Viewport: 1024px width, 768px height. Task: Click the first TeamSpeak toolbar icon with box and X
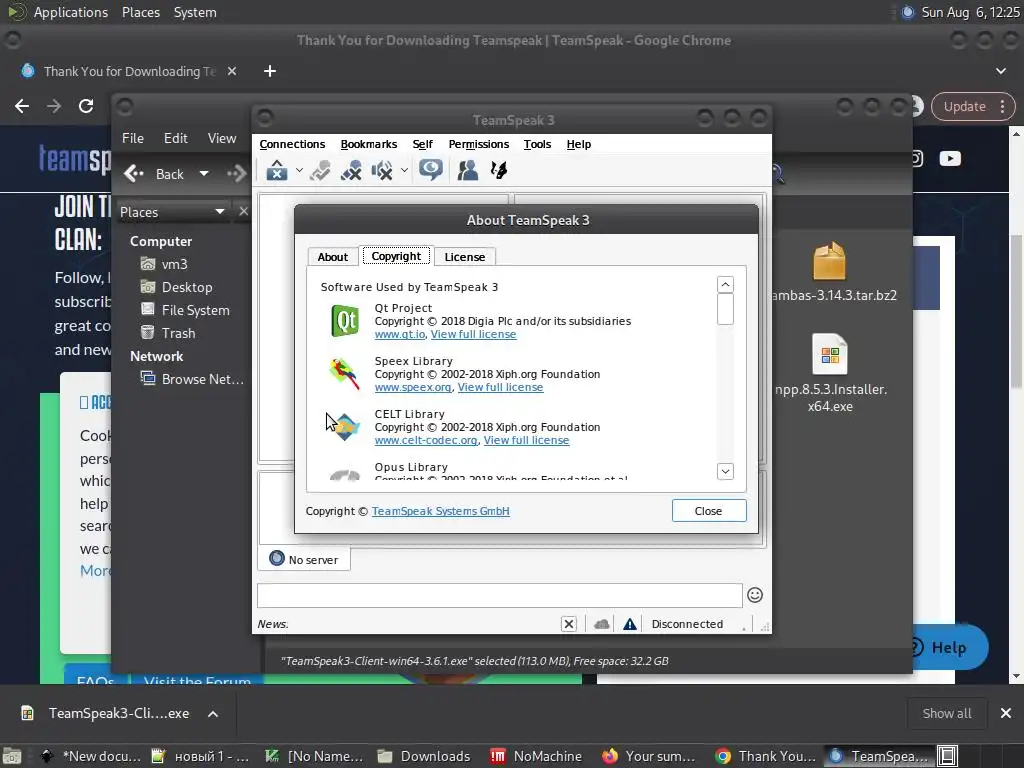(x=277, y=171)
